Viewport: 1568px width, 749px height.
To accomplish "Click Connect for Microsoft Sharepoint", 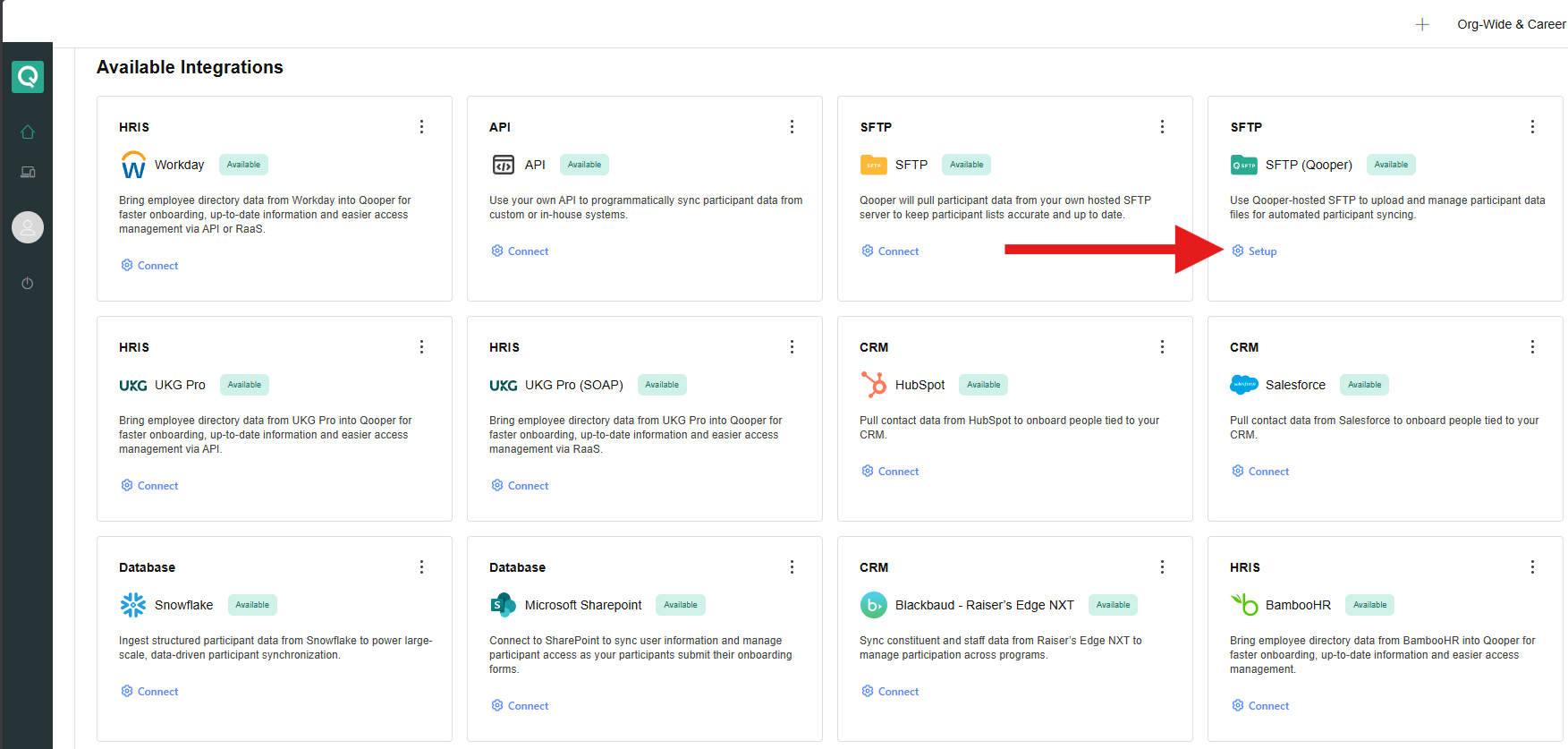I will [528, 706].
